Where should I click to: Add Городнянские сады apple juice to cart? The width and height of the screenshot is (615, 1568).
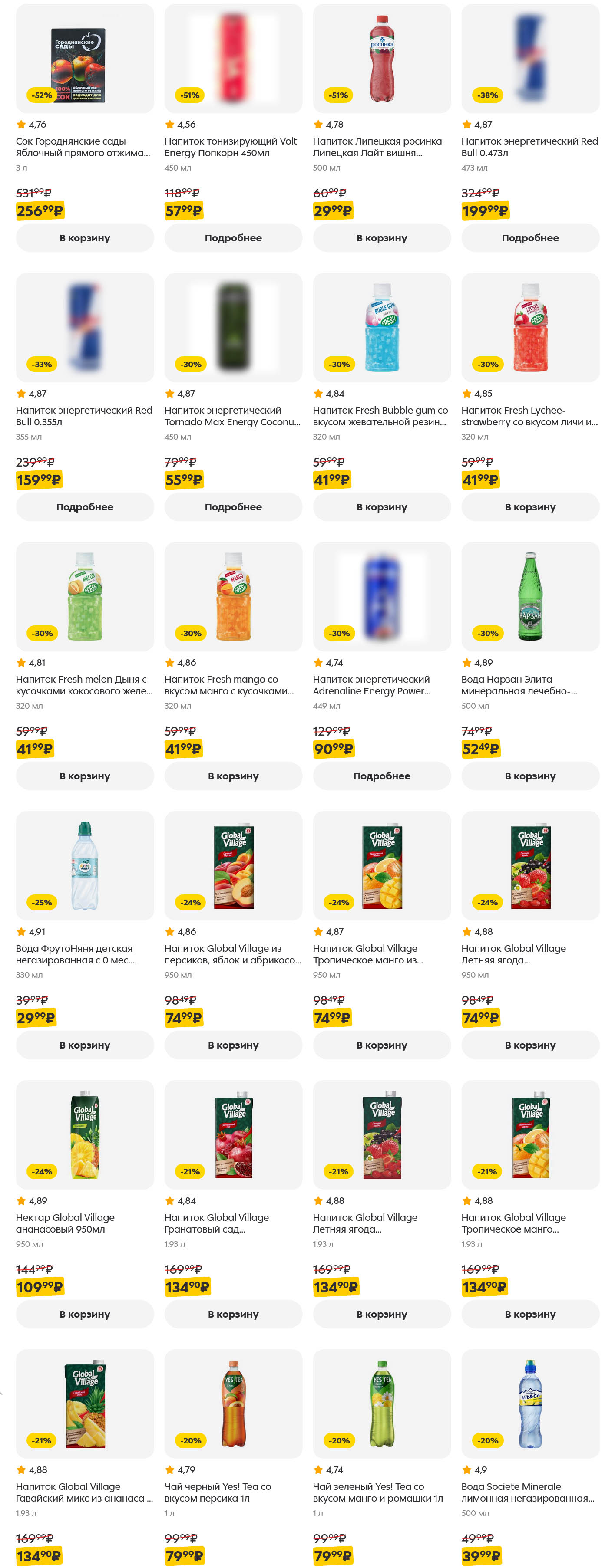[x=85, y=238]
